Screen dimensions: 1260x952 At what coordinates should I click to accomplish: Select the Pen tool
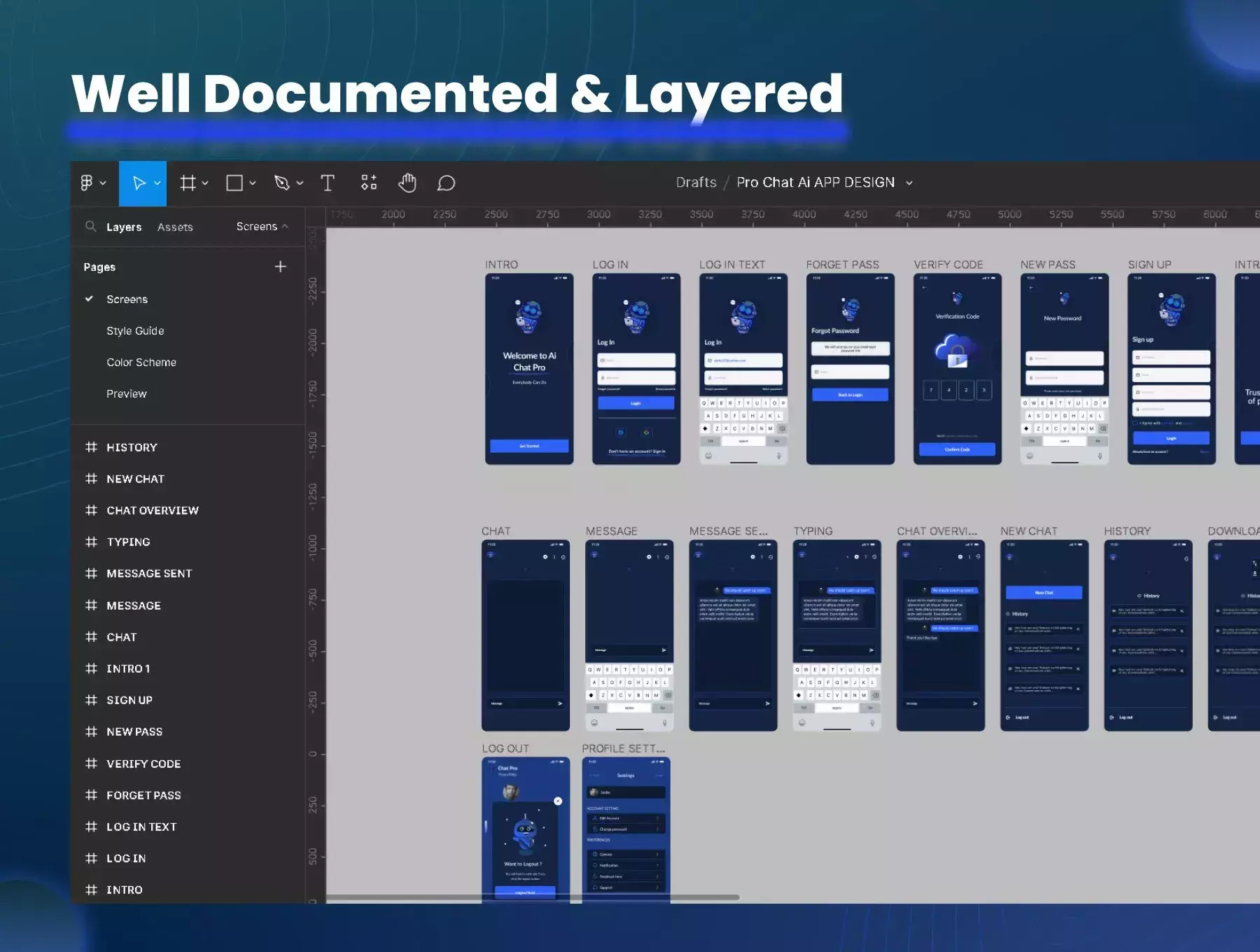point(281,183)
